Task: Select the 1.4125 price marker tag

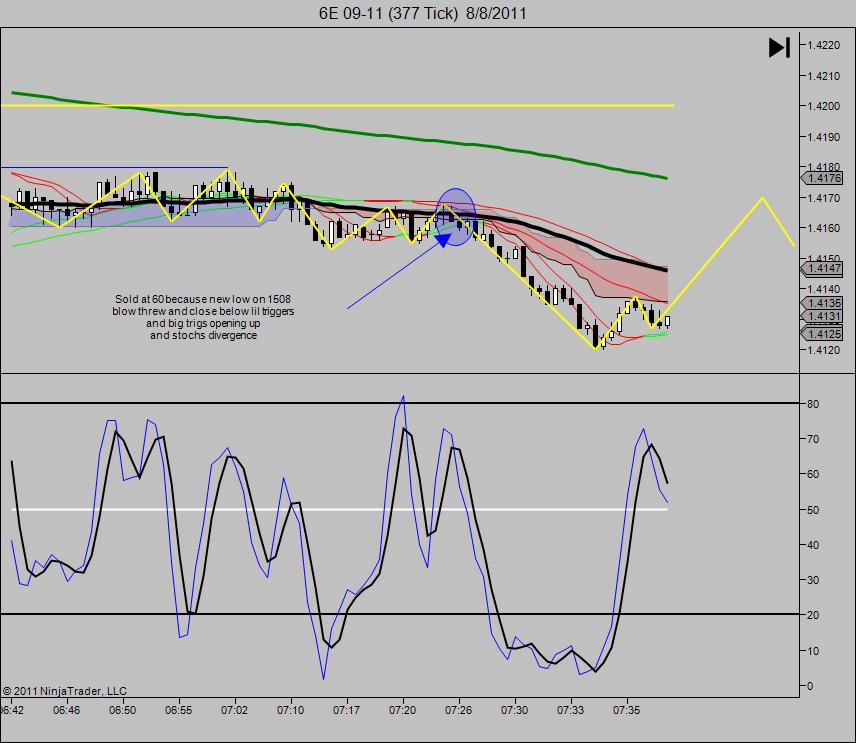Action: [x=822, y=334]
